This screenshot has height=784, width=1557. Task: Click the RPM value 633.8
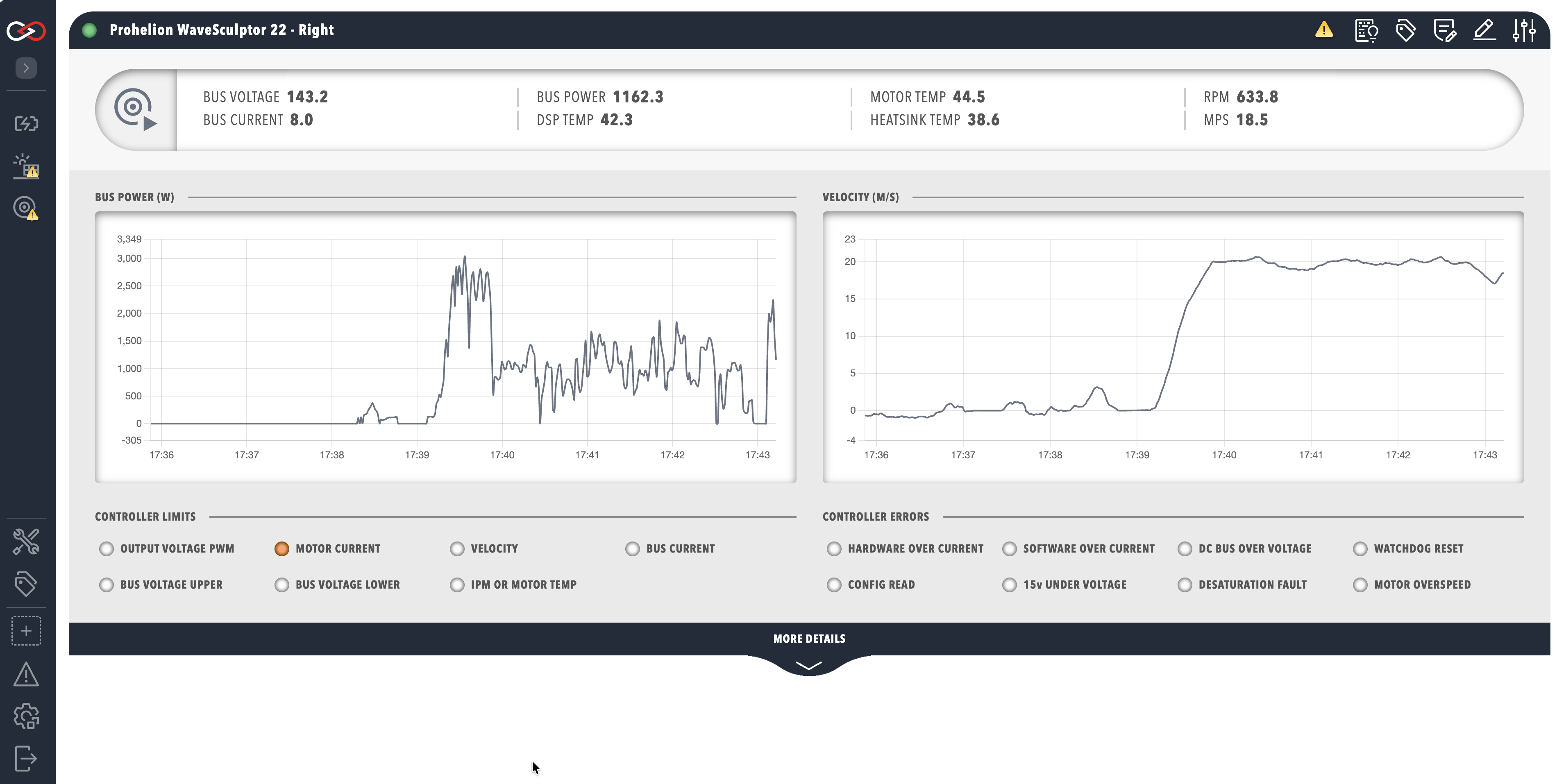[1257, 97]
